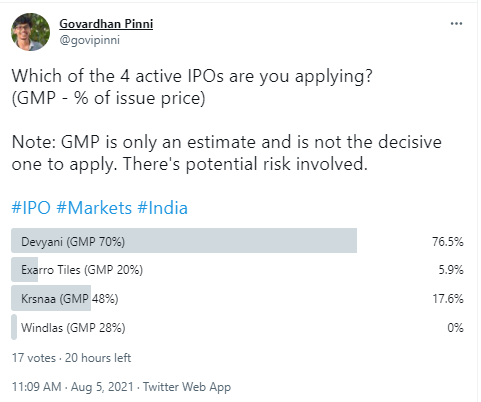This screenshot has width=481, height=402.
Task: Click the @govipinni handle
Action: click(x=89, y=40)
